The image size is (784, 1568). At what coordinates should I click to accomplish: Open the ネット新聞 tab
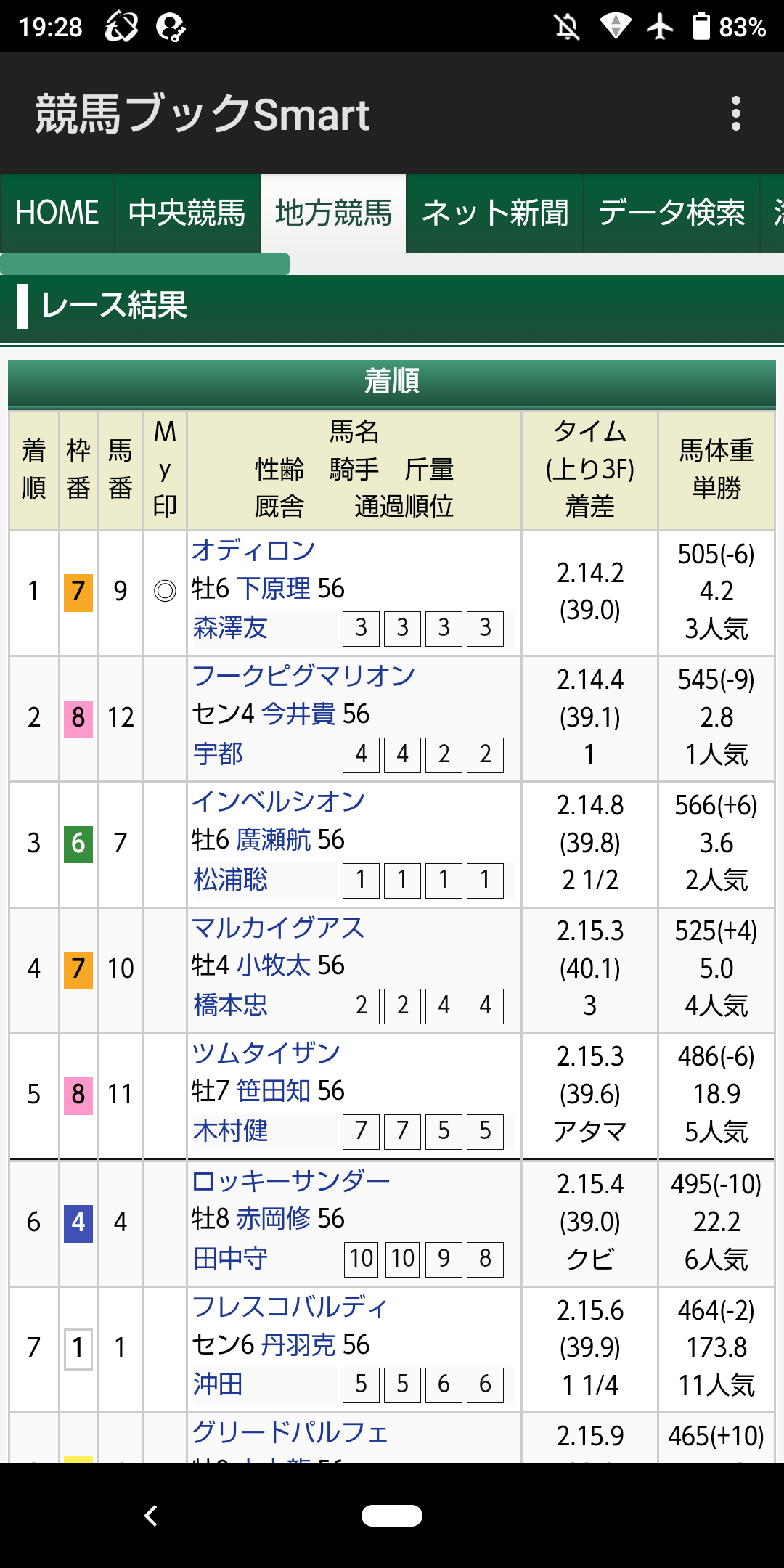(496, 213)
